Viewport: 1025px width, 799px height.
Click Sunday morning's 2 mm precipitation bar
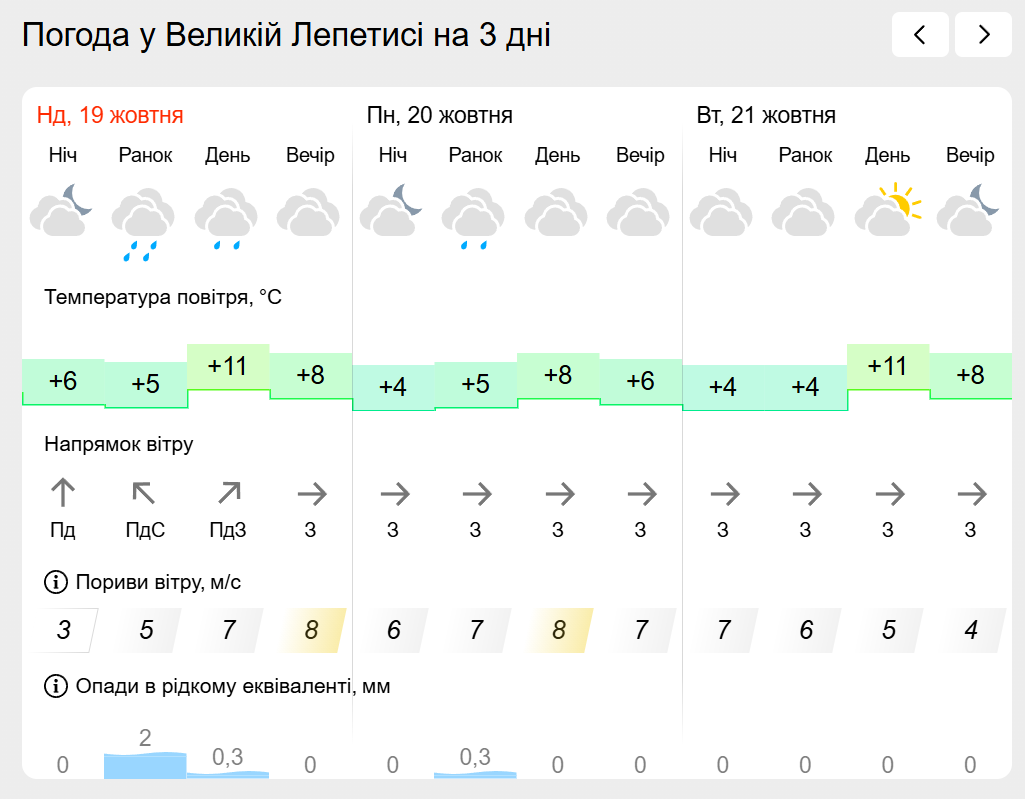(x=145, y=764)
